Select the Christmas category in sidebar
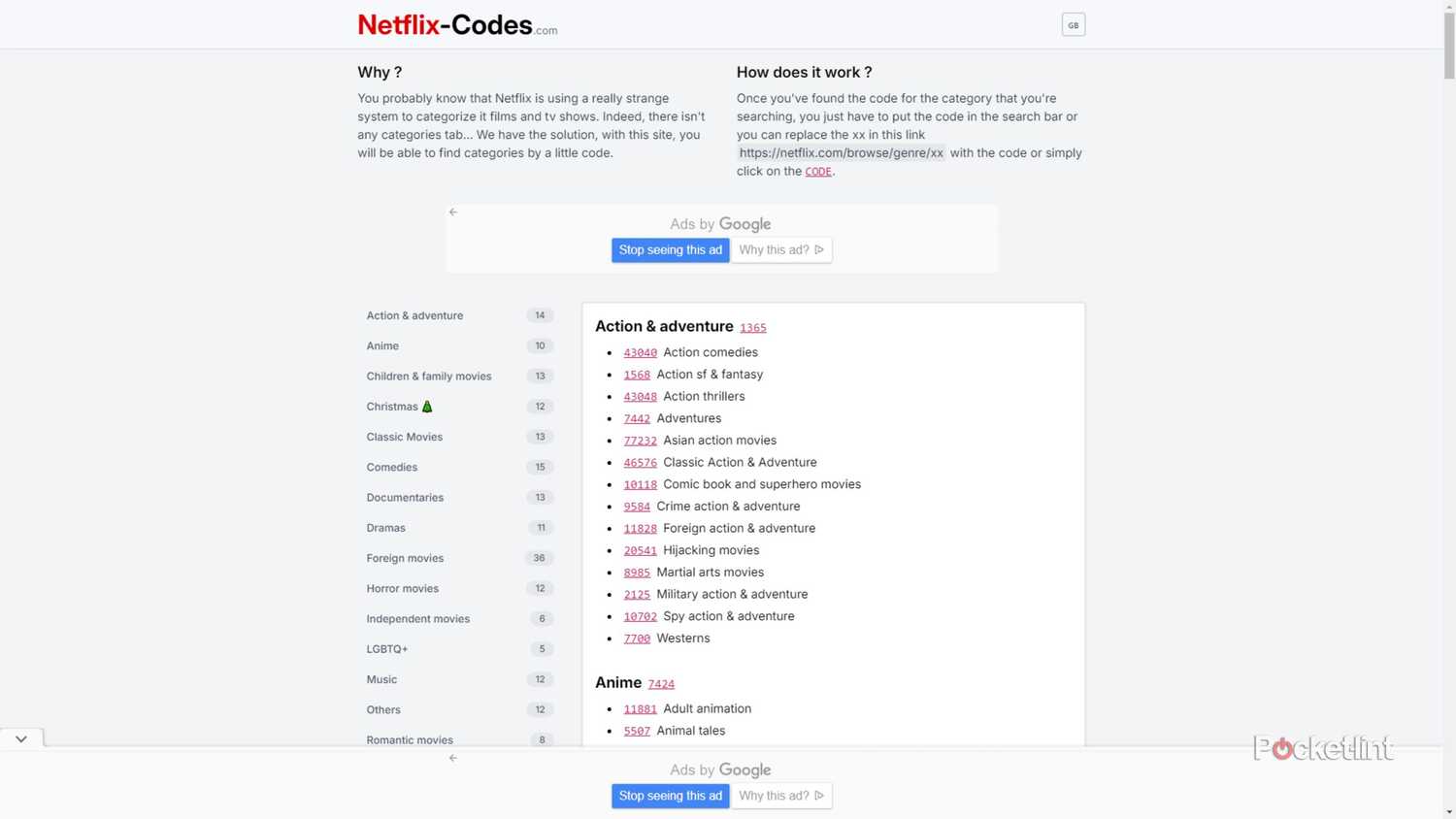 pos(392,407)
